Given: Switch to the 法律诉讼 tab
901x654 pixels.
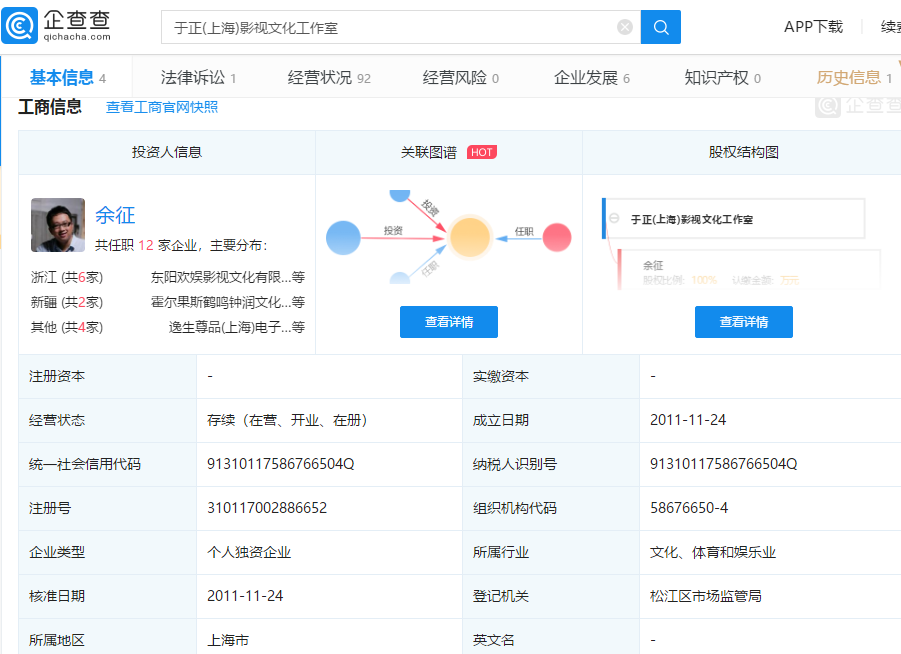Looking at the screenshot, I should pyautogui.click(x=198, y=78).
